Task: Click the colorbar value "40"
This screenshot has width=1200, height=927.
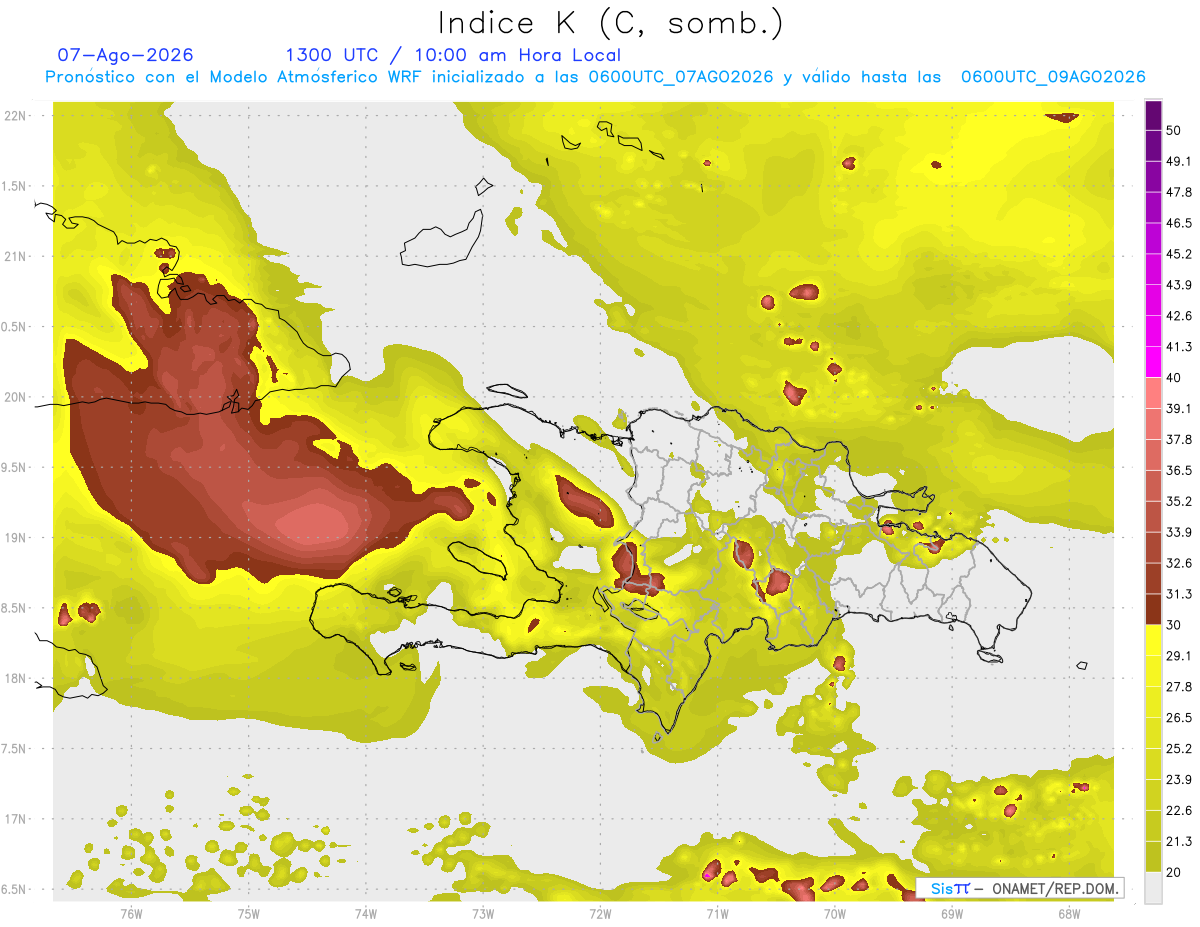Action: click(x=1175, y=378)
